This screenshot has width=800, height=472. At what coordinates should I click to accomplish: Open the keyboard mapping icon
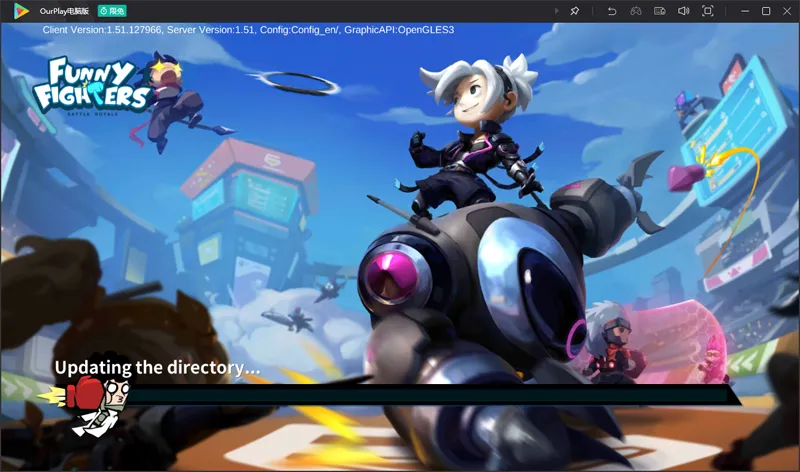tap(660, 11)
